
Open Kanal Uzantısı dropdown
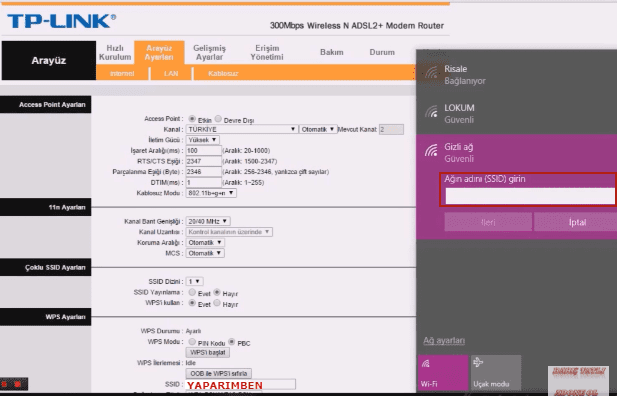point(229,232)
